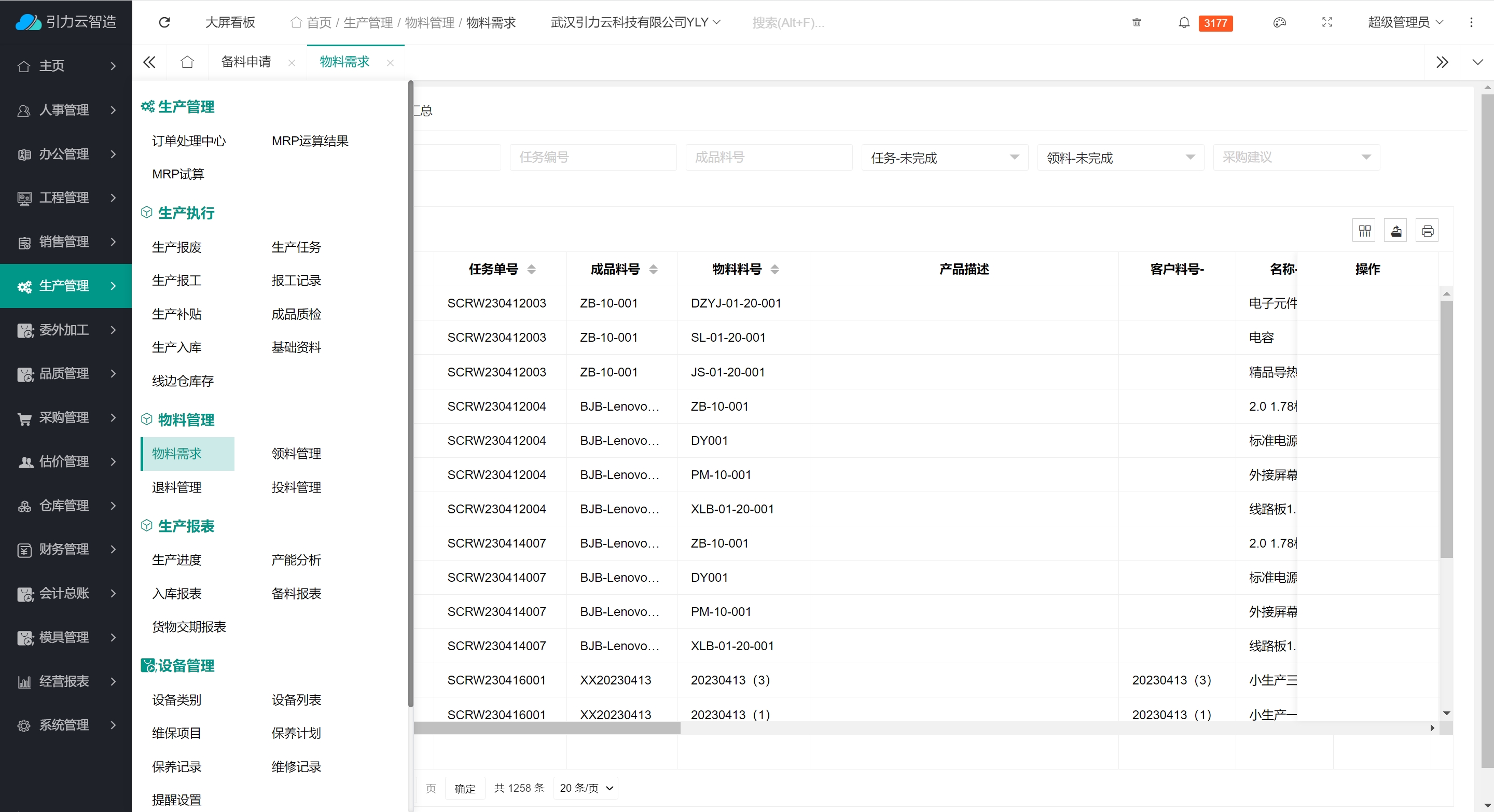This screenshot has height=812, width=1494.
Task: Click the trash clear-cache icon
Action: pyautogui.click(x=1136, y=23)
